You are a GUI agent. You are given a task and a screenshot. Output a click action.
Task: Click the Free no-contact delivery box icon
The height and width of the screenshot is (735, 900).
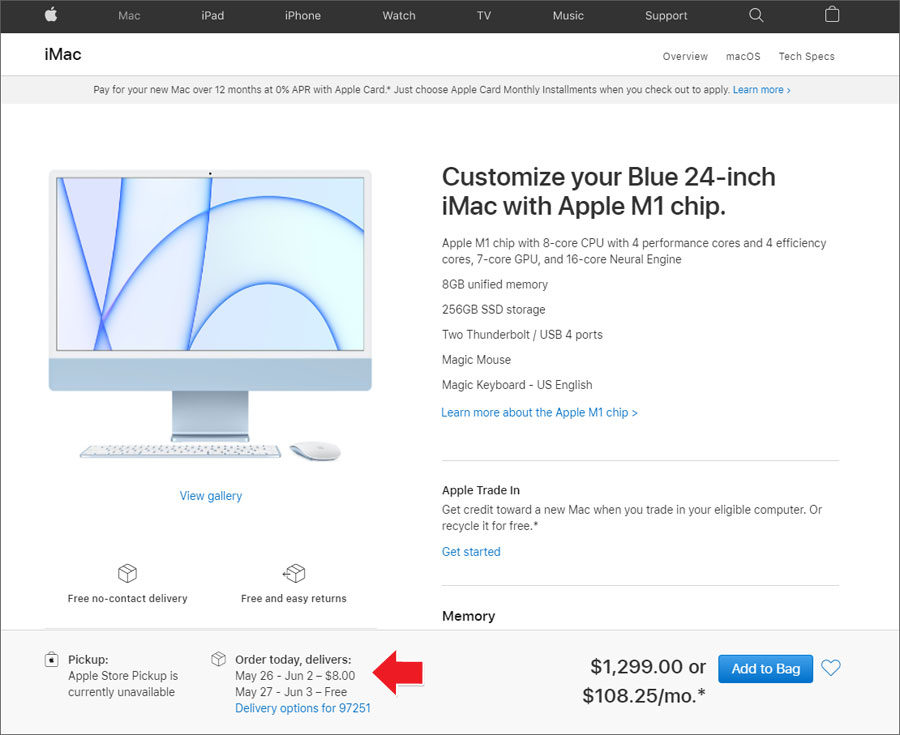point(127,573)
